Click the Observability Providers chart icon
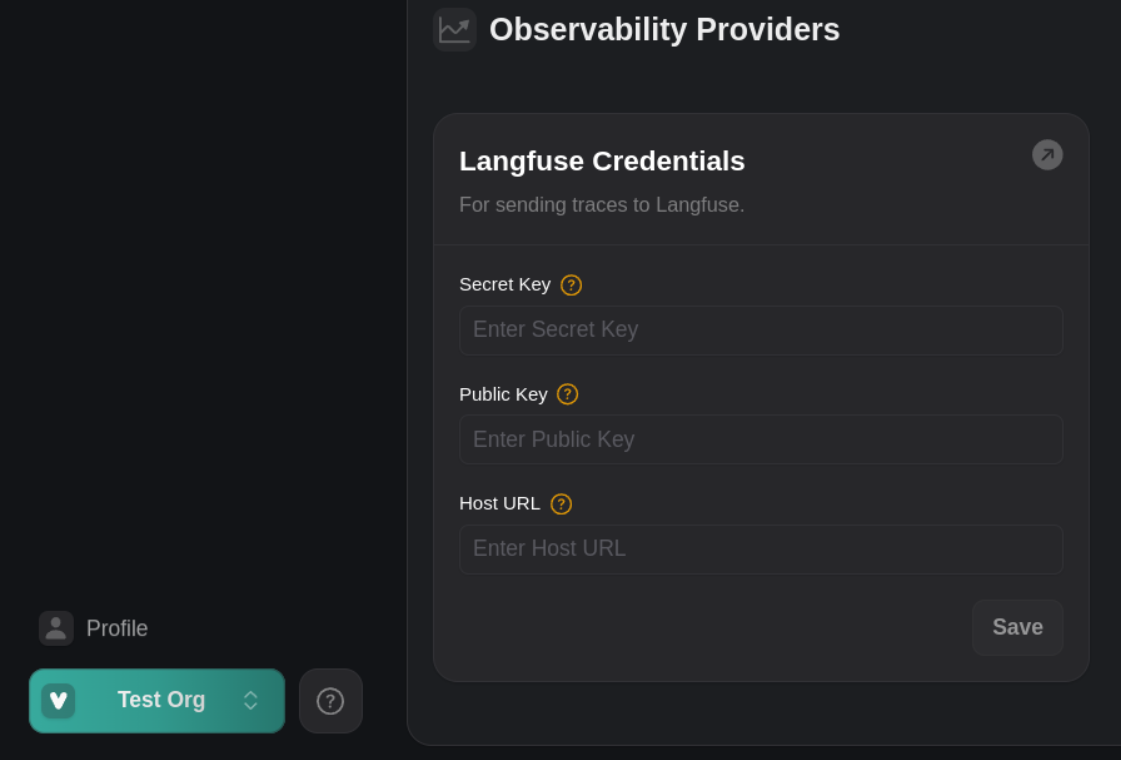 click(x=454, y=30)
